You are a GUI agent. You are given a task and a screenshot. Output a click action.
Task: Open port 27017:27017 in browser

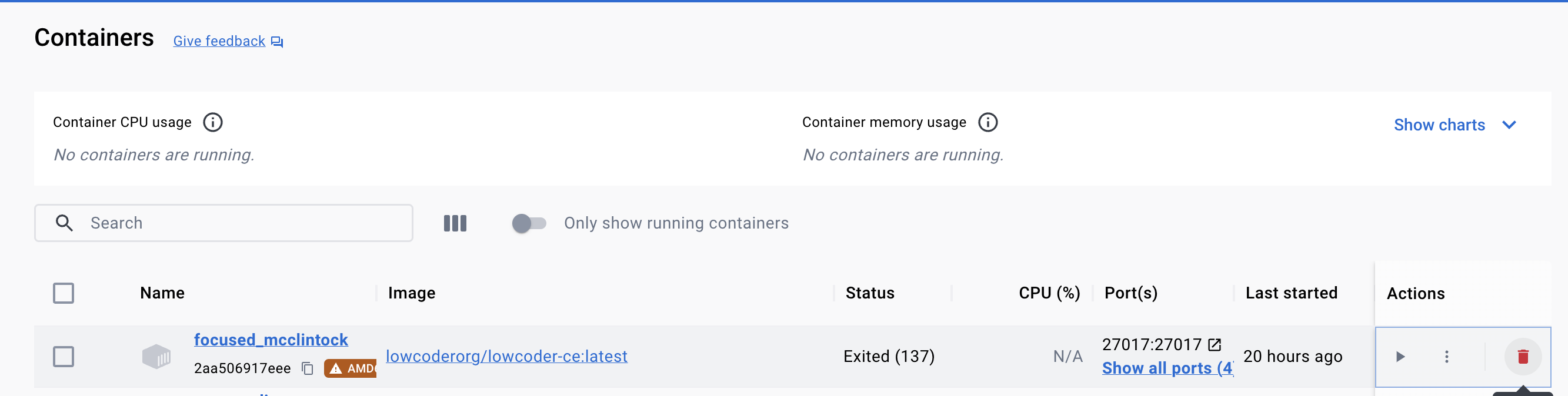(1214, 345)
